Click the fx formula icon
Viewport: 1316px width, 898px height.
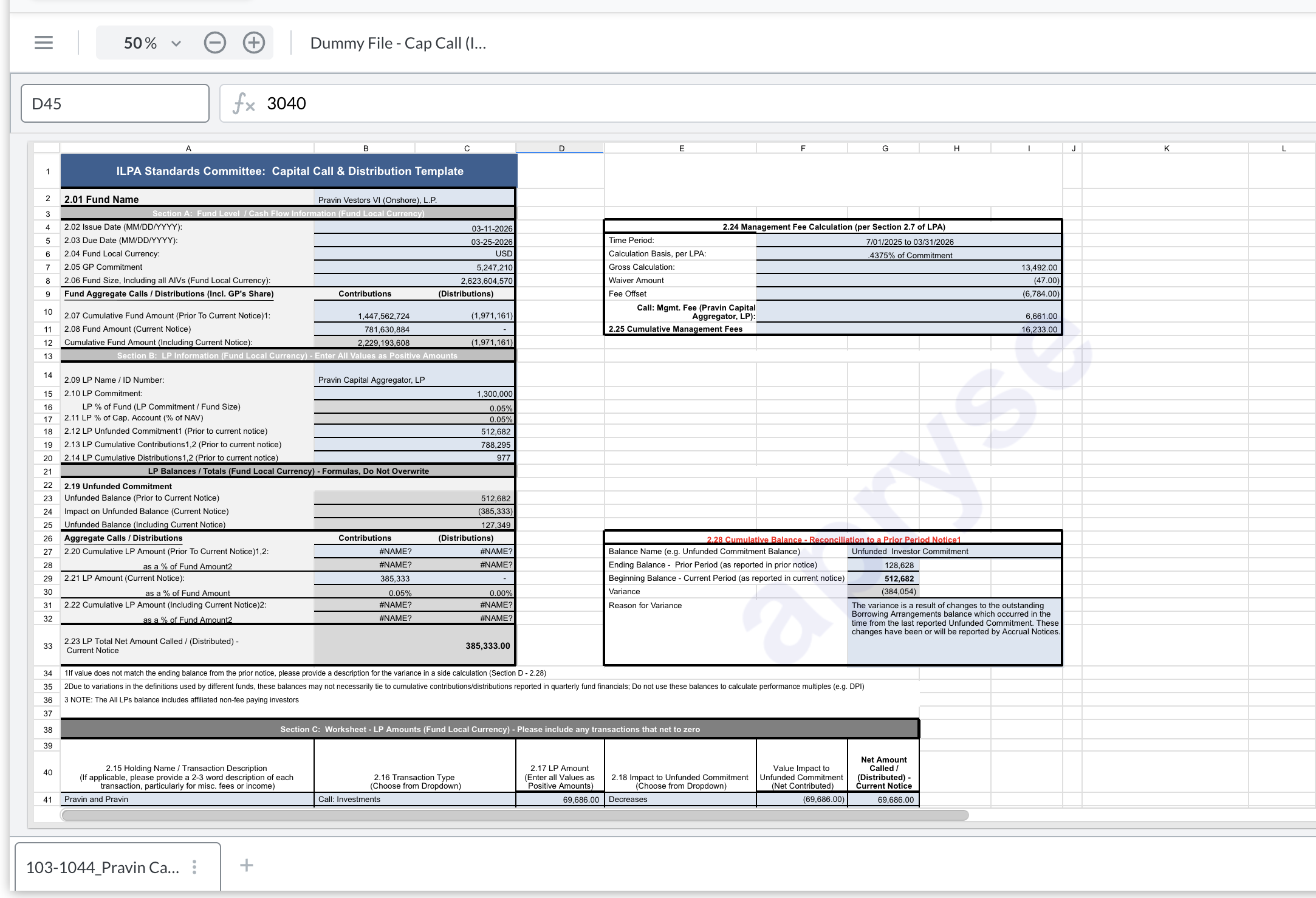point(244,103)
